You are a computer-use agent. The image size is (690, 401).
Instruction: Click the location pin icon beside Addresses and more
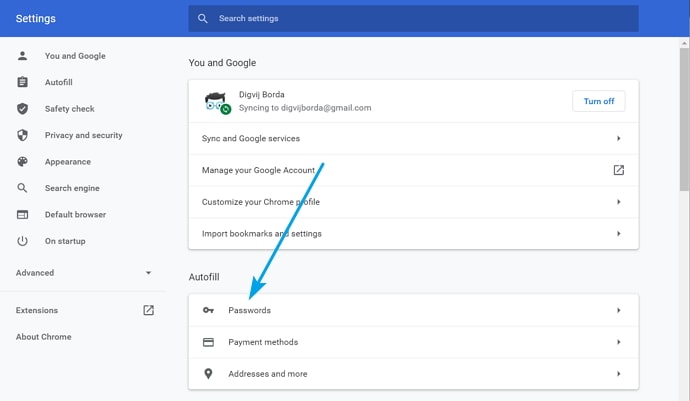(208, 374)
